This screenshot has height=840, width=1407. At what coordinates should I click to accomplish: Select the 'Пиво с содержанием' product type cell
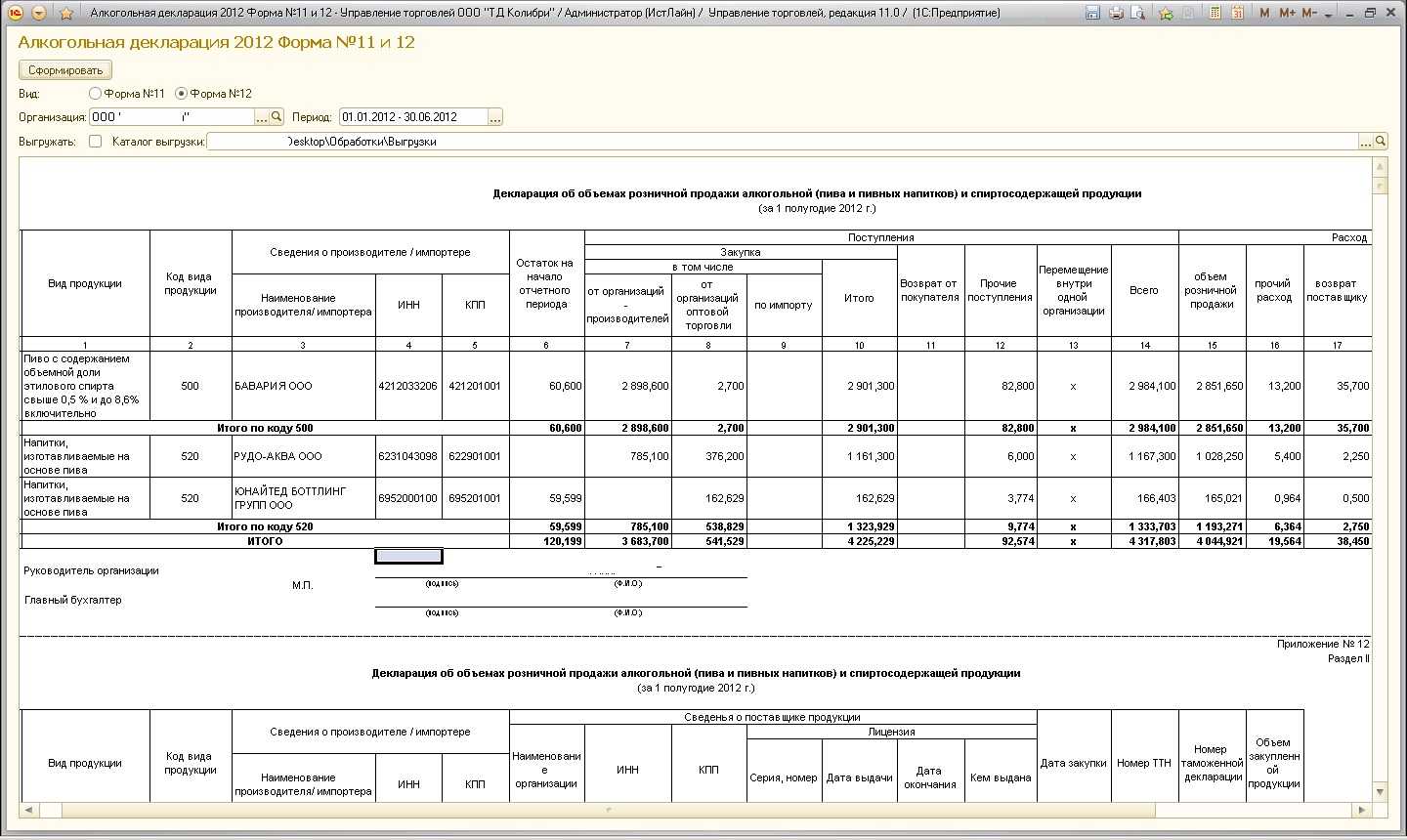(85, 386)
